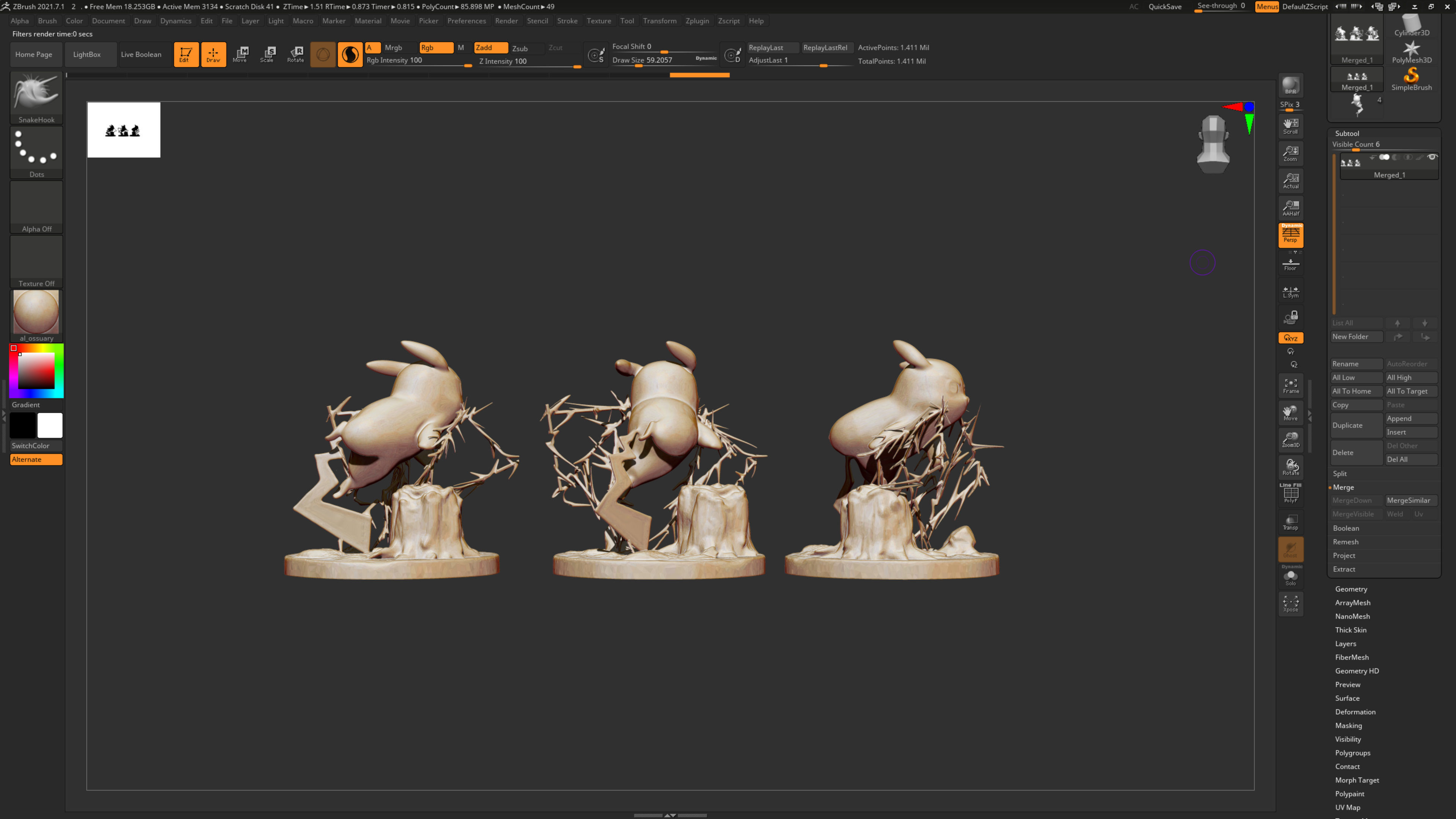The height and width of the screenshot is (819, 1456).
Task: Click the Duplicate subtool button
Action: (x=1357, y=425)
